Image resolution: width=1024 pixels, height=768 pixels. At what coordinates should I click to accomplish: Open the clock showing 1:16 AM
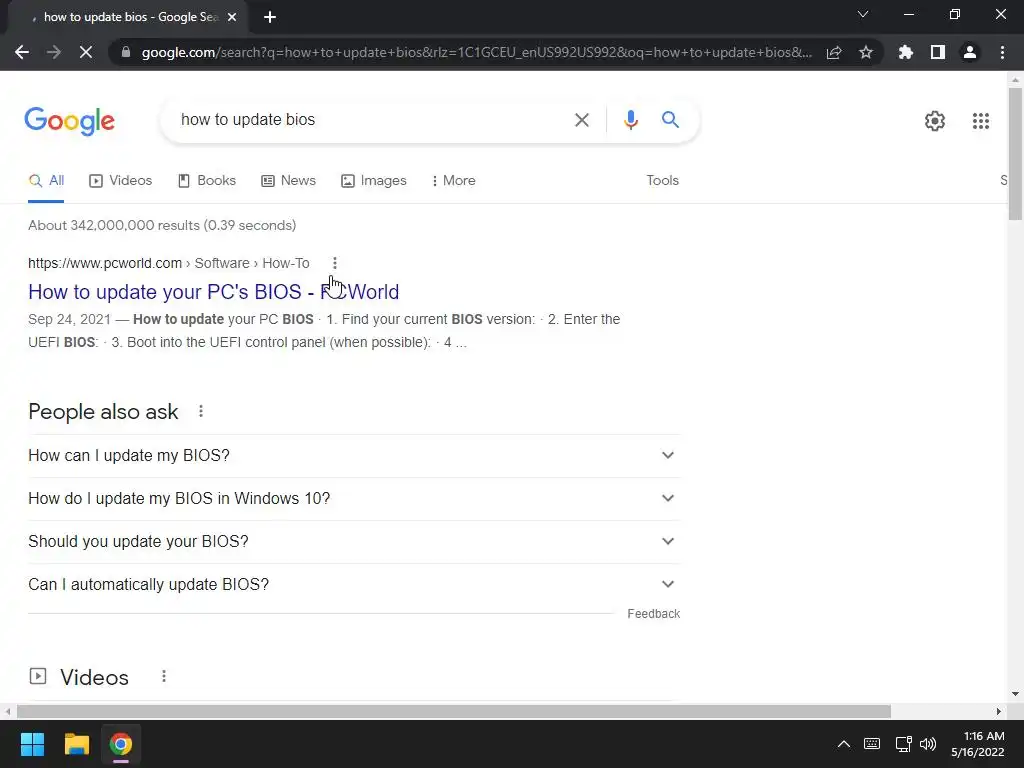[978, 744]
